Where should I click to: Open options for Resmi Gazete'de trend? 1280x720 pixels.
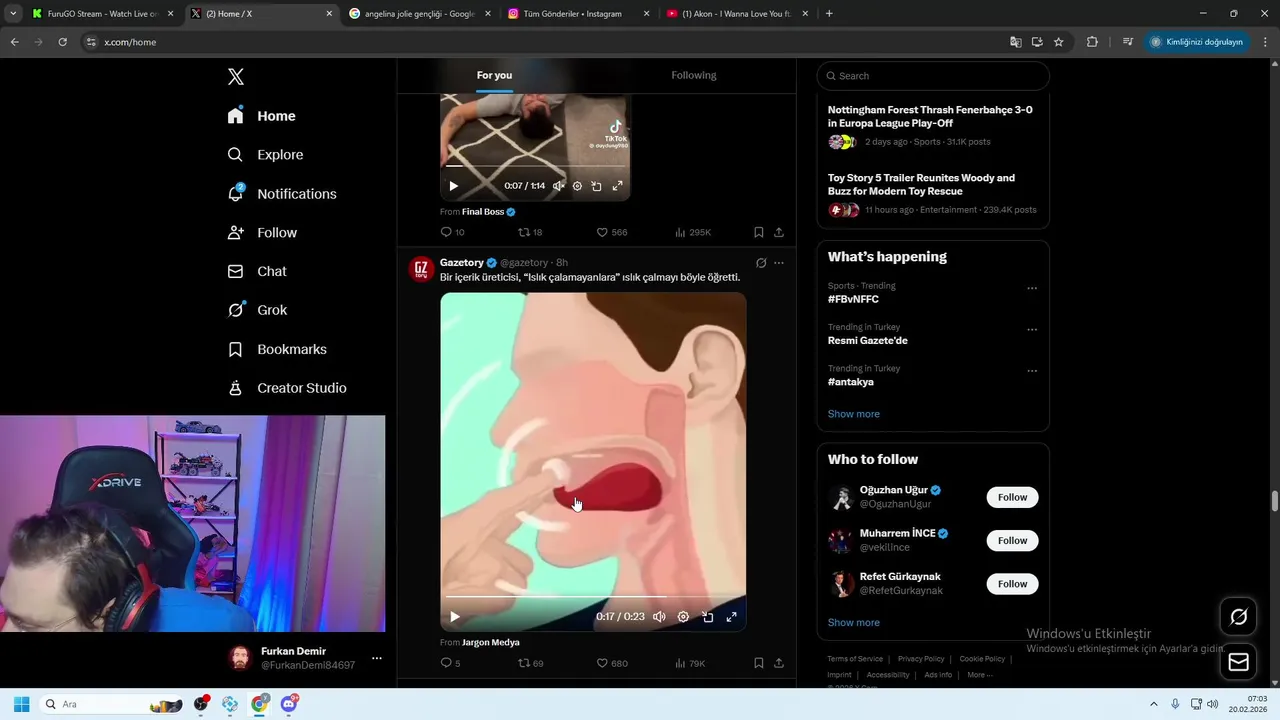click(x=1032, y=329)
